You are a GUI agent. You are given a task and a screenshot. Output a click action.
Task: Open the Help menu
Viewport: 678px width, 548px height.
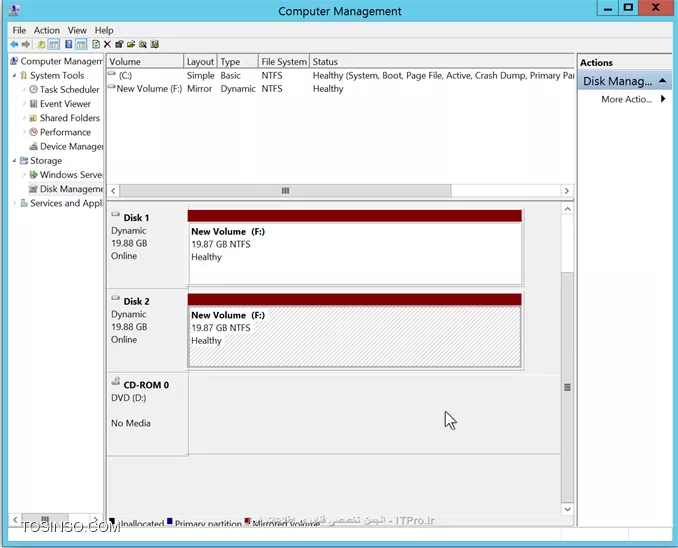[x=104, y=30]
